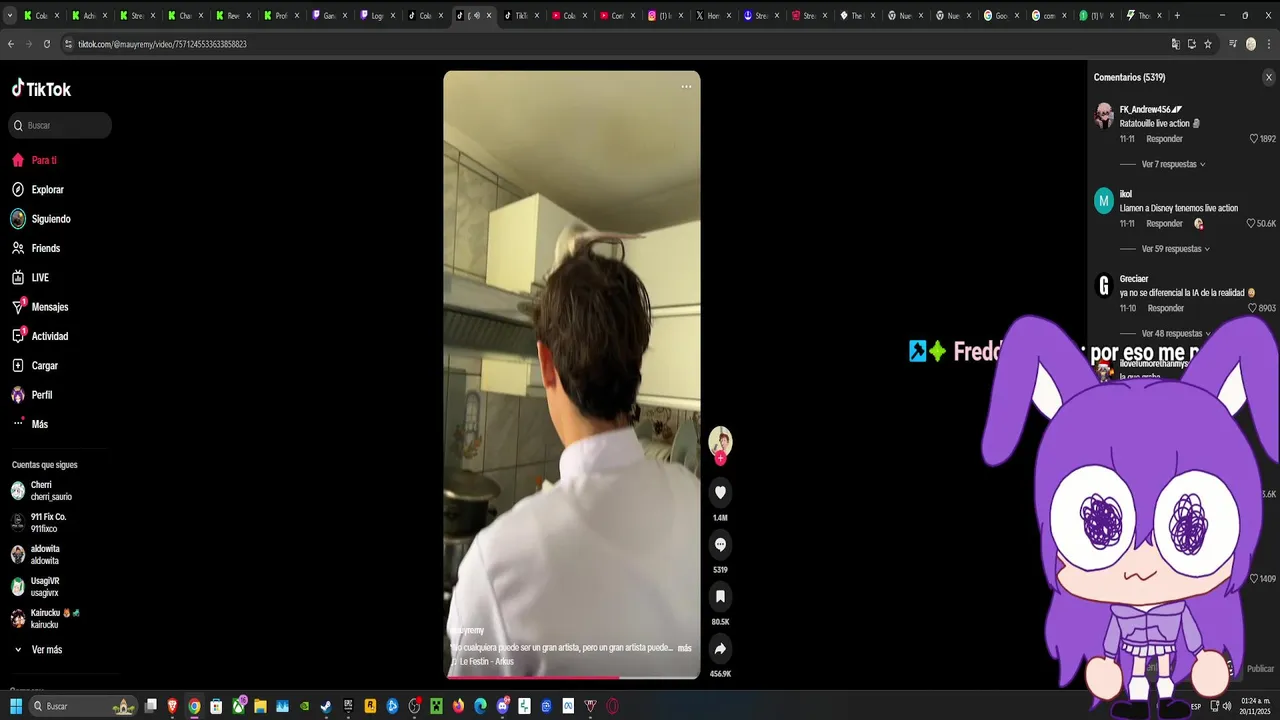Image resolution: width=1280 pixels, height=720 pixels.
Task: Click the comment bubble icon on the video
Action: point(720,544)
